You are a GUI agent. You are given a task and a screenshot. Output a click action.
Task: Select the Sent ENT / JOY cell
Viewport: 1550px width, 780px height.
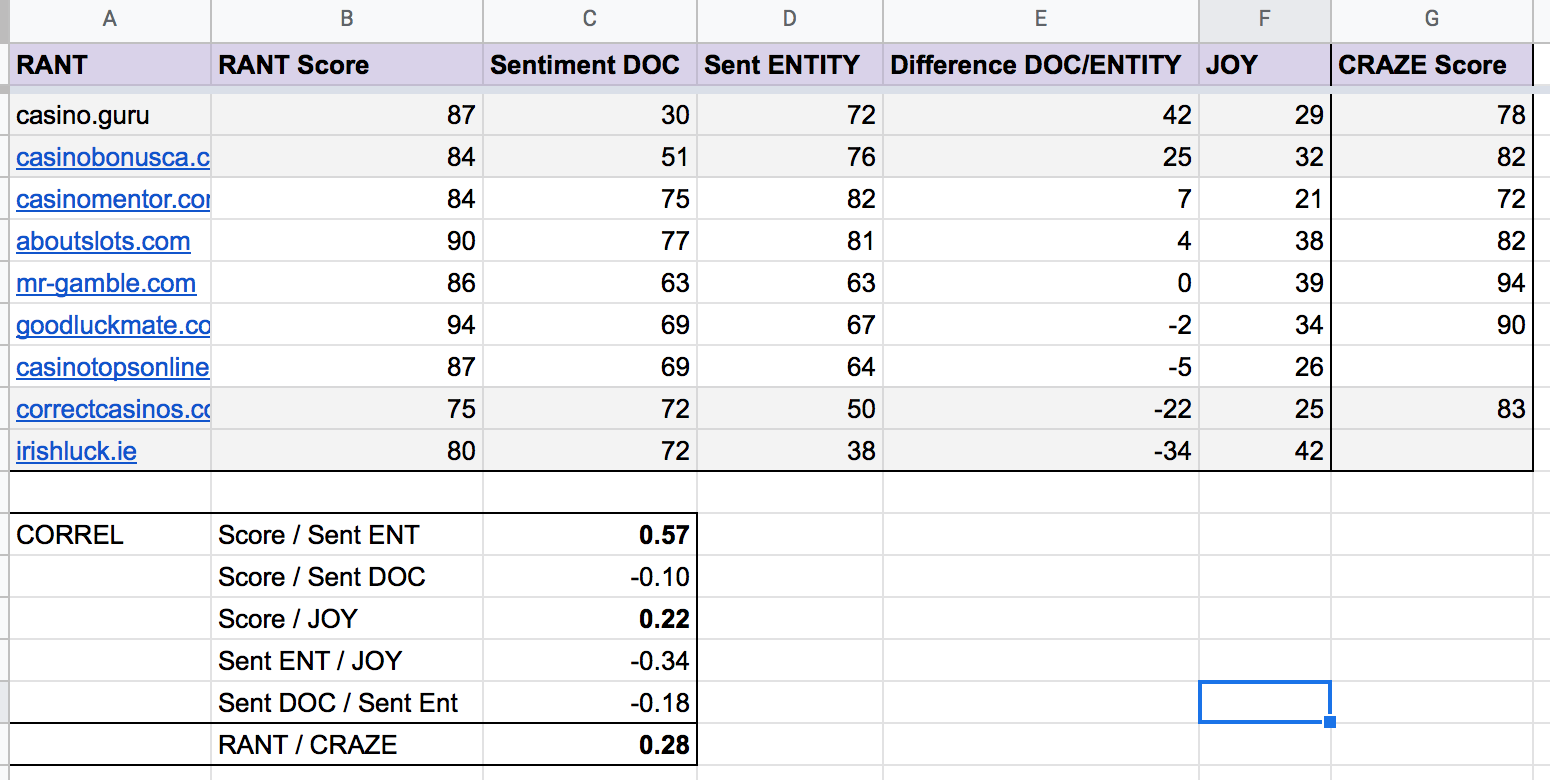pyautogui.click(x=347, y=661)
